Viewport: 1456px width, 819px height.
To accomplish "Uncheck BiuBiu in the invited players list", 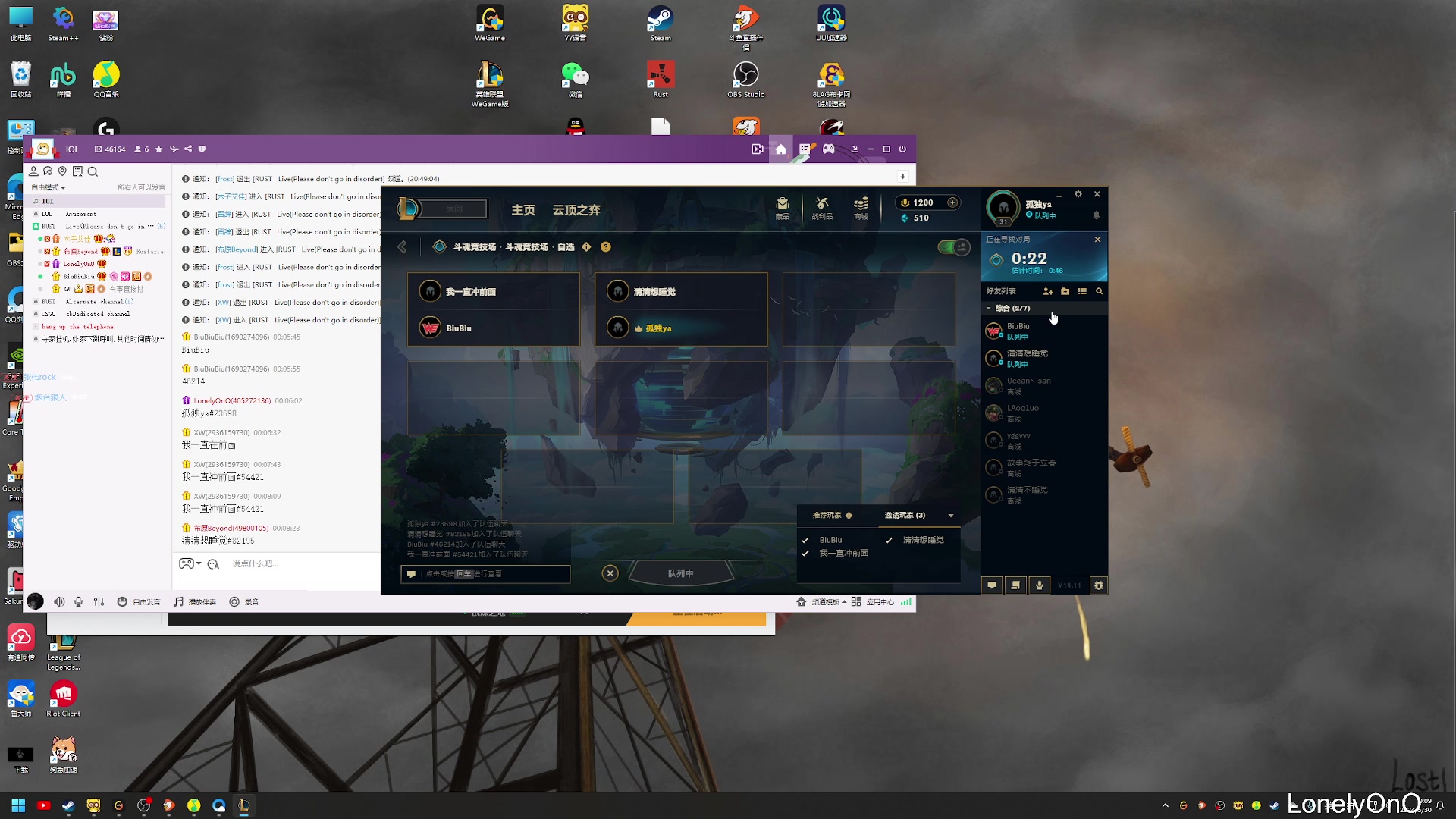I will click(x=805, y=540).
